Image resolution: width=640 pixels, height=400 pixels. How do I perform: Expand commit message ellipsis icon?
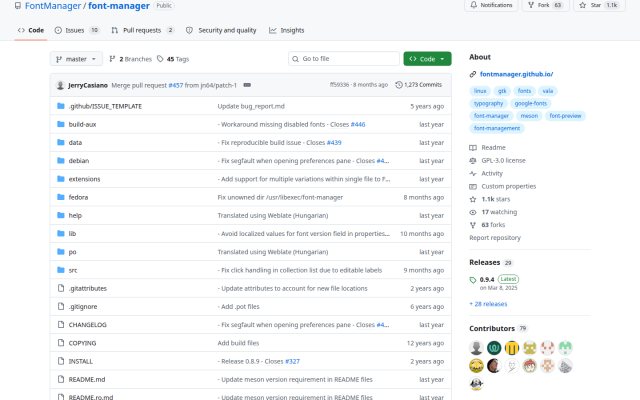pos(247,85)
